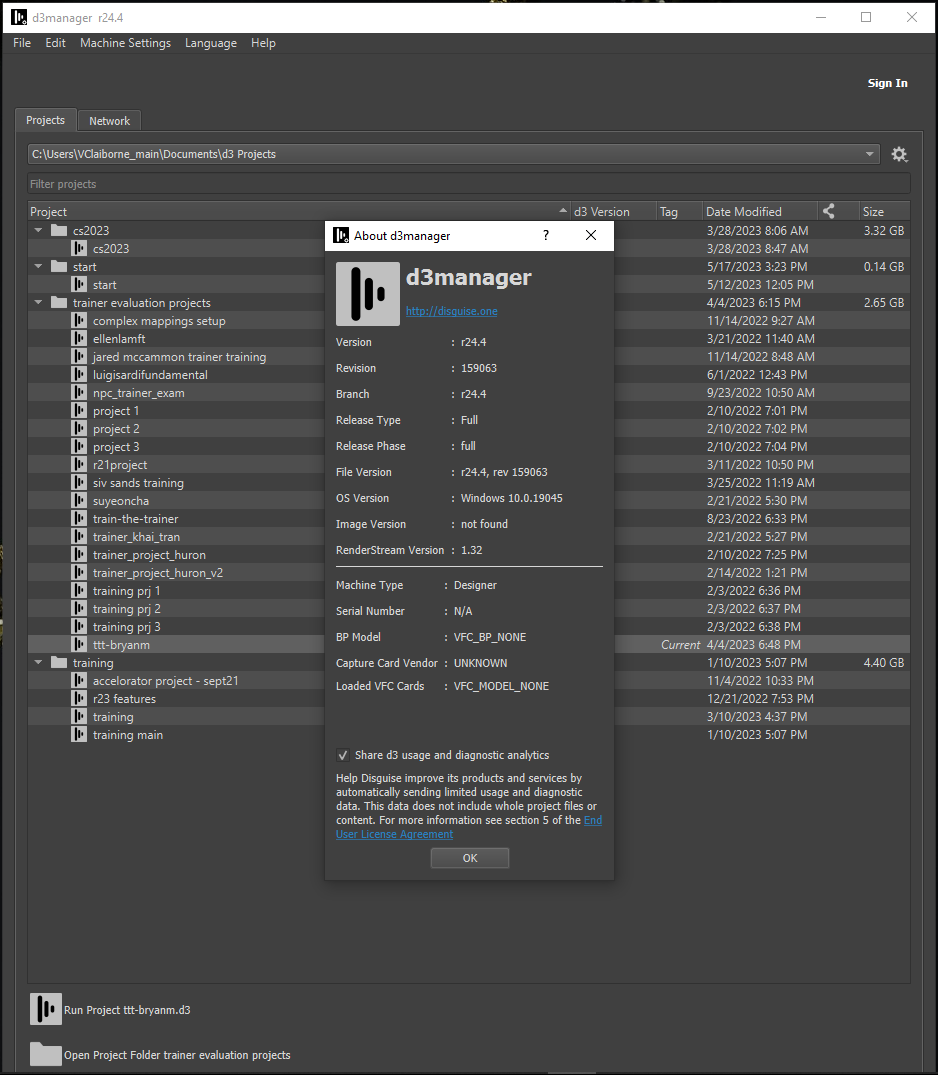
Task: Click the Run Project ttt-bryanm.d3 icon
Action: tap(45, 1009)
